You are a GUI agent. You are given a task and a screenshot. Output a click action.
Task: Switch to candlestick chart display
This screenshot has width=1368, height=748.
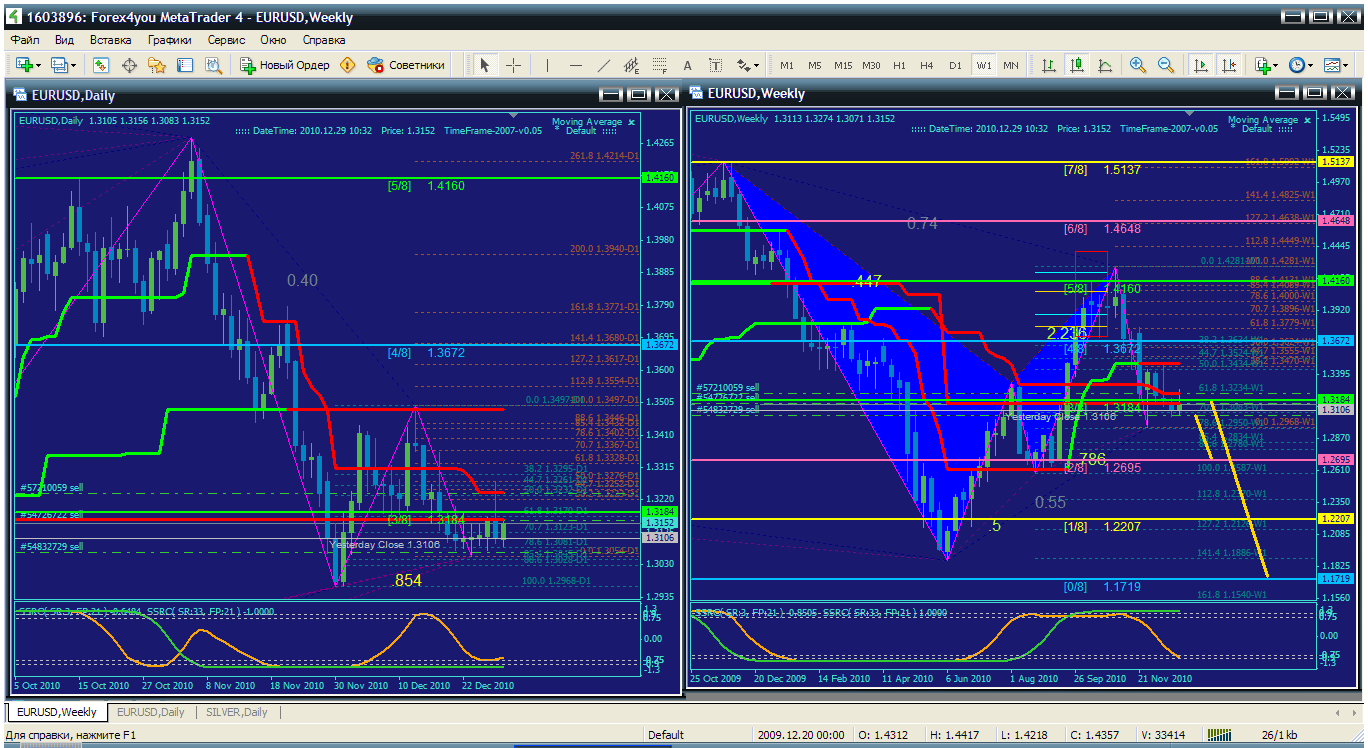point(1077,65)
